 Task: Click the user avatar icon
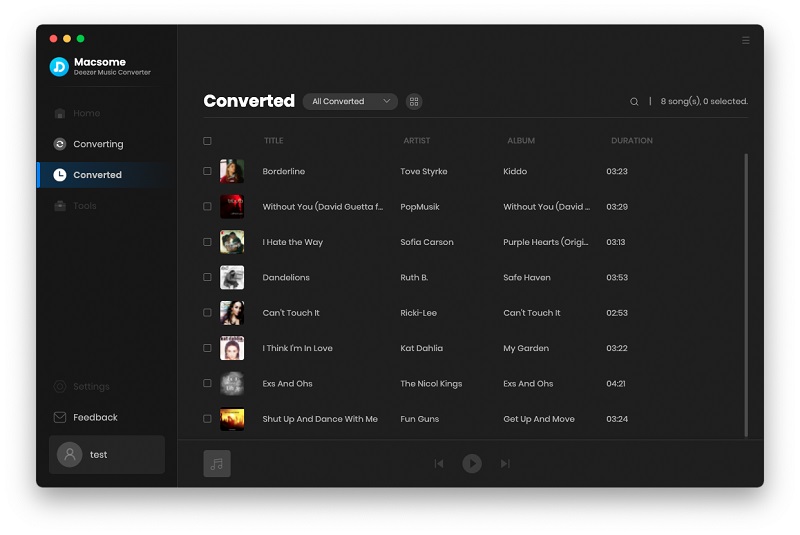[x=70, y=454]
